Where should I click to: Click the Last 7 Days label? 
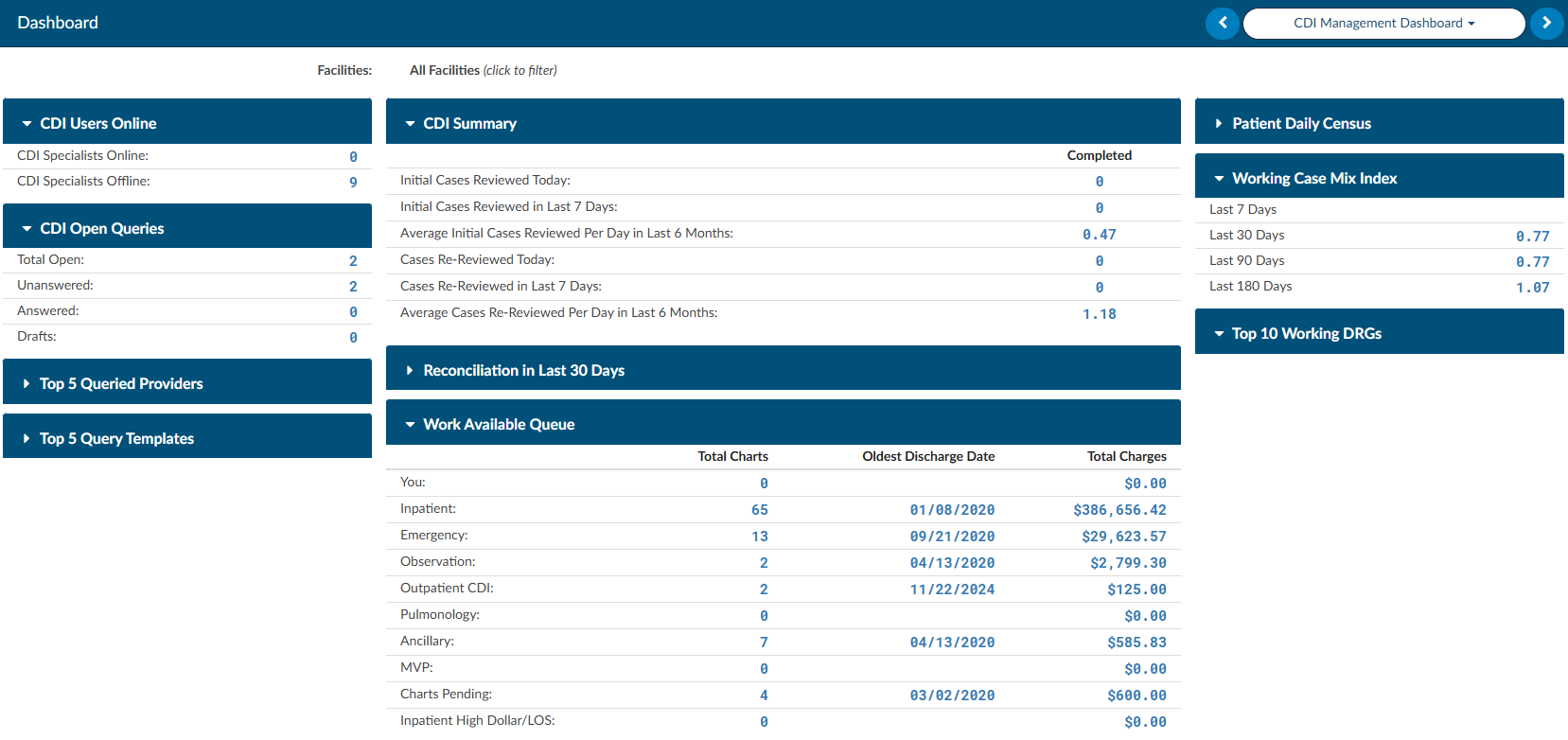click(1242, 209)
